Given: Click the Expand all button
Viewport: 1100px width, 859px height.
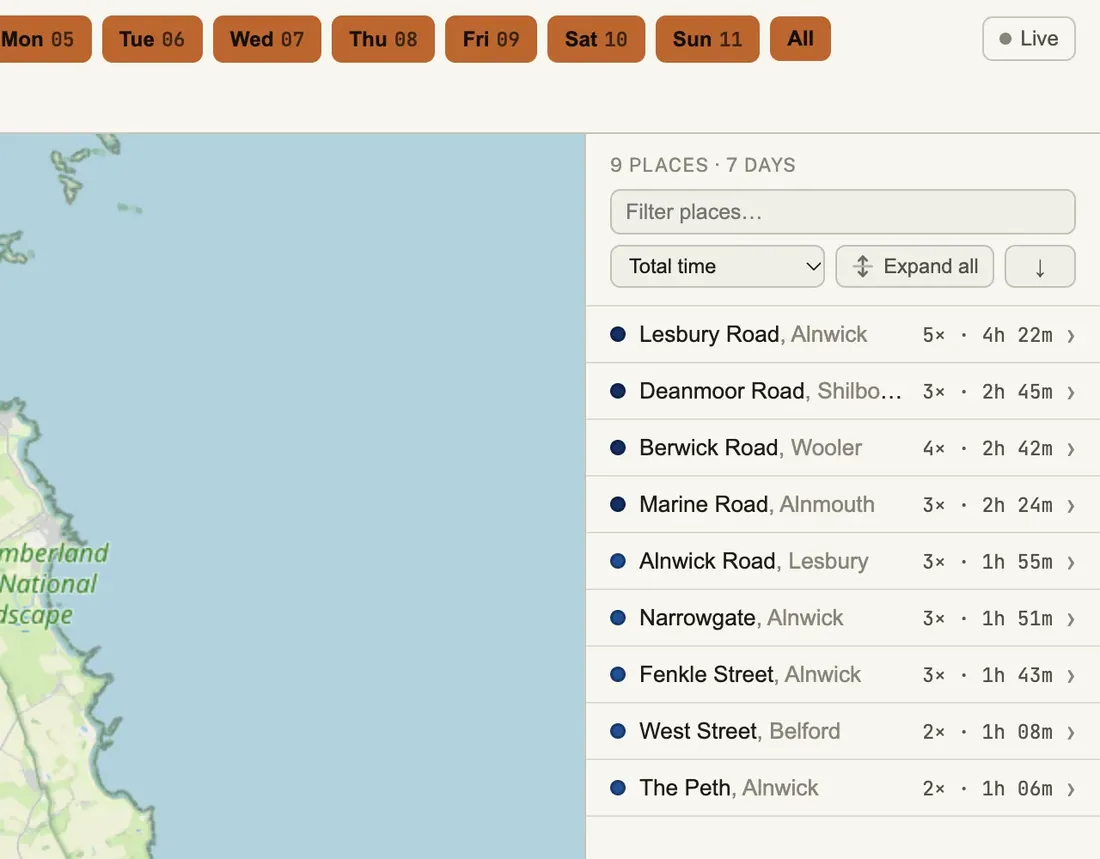Looking at the screenshot, I should [x=914, y=266].
